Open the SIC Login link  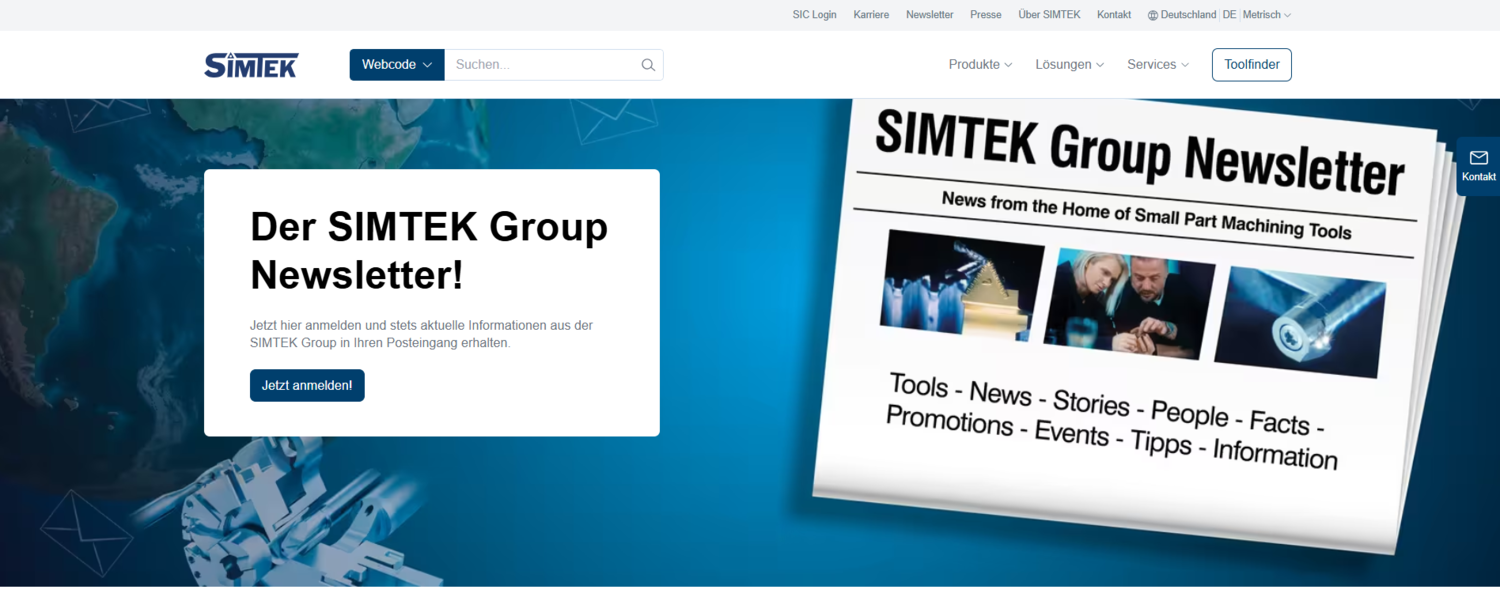click(814, 15)
